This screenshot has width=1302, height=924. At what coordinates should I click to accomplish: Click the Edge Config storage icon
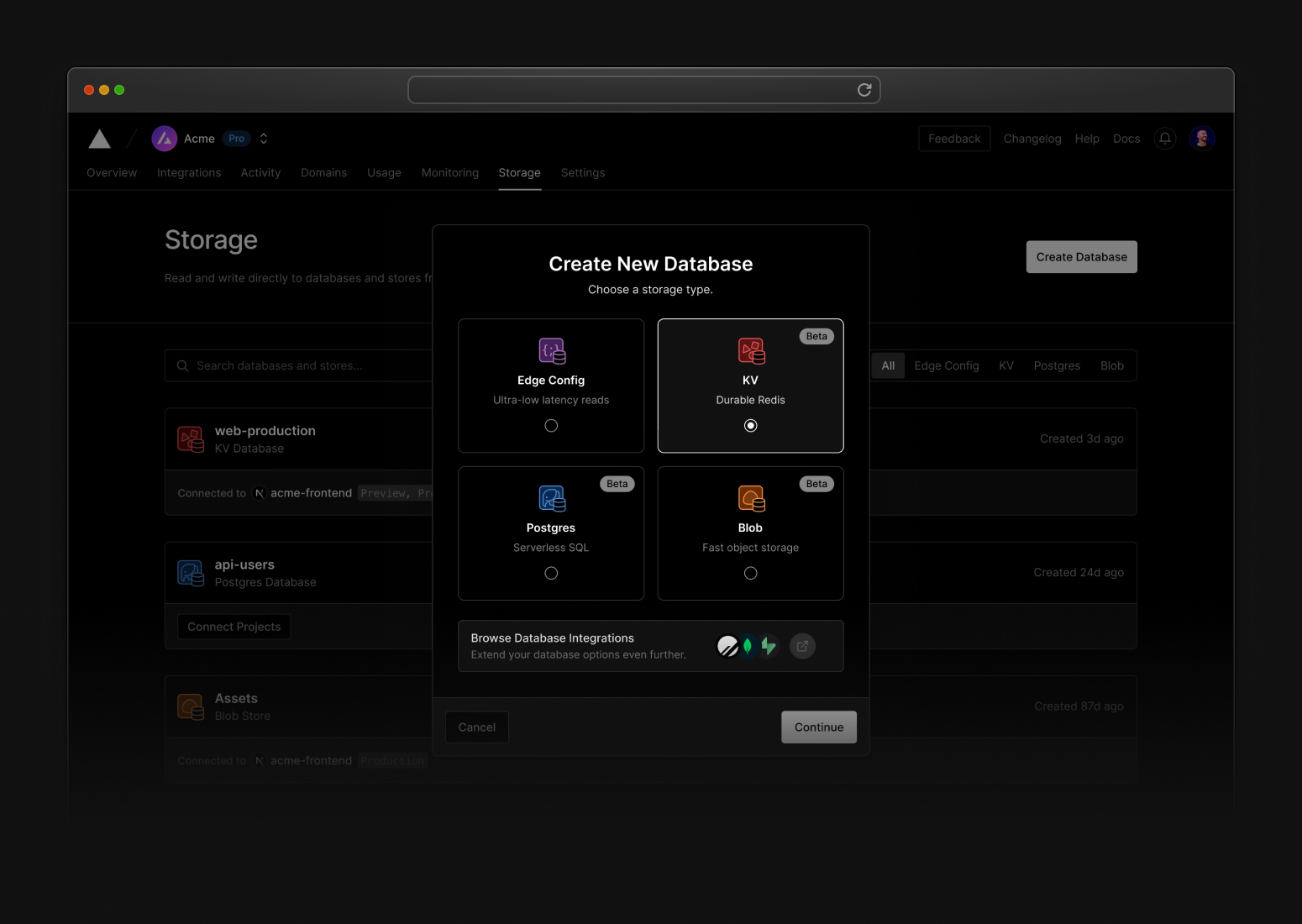coord(552,351)
